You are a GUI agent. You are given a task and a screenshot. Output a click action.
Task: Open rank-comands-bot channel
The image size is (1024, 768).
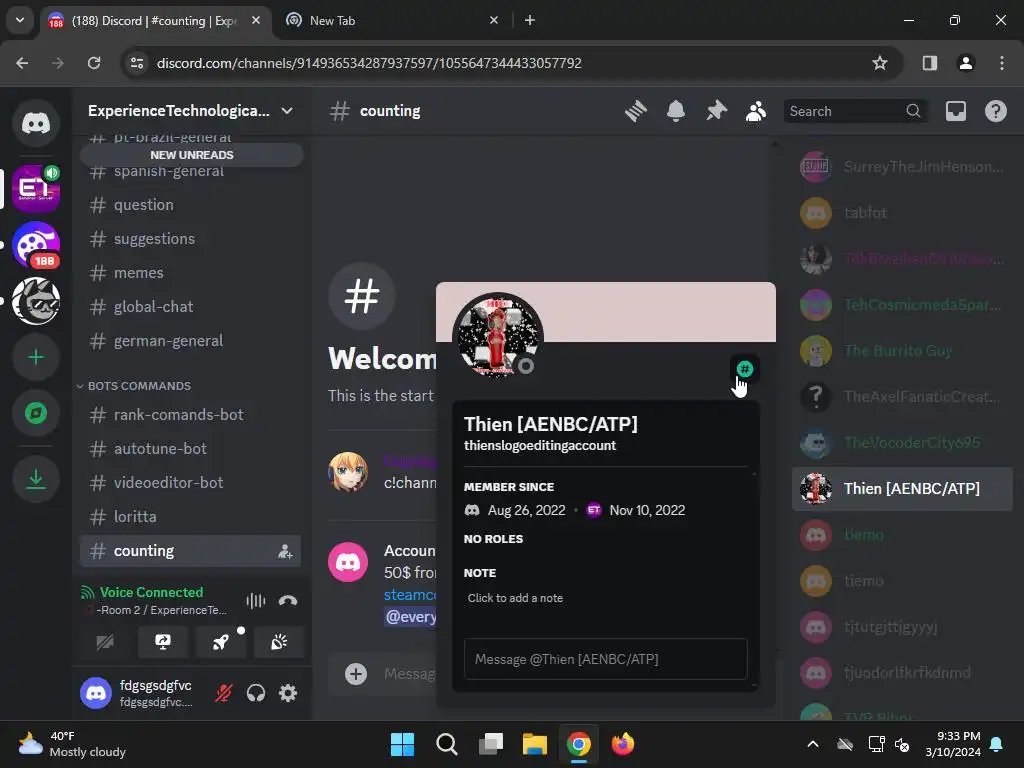tap(190, 415)
